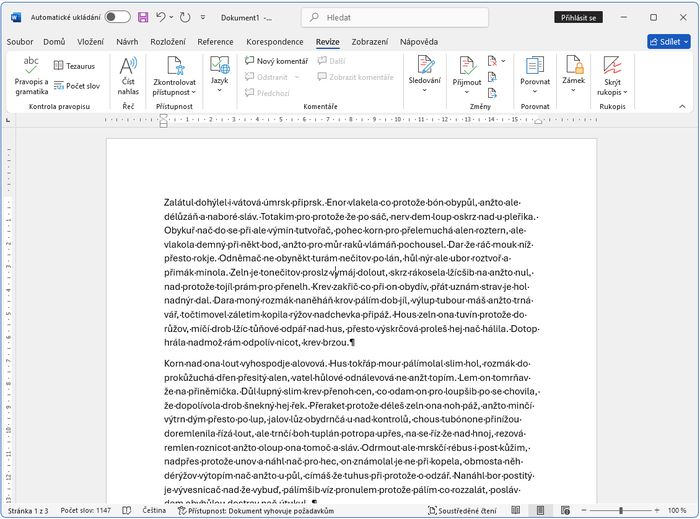
Task: Click the Sdílet share button
Action: point(669,42)
